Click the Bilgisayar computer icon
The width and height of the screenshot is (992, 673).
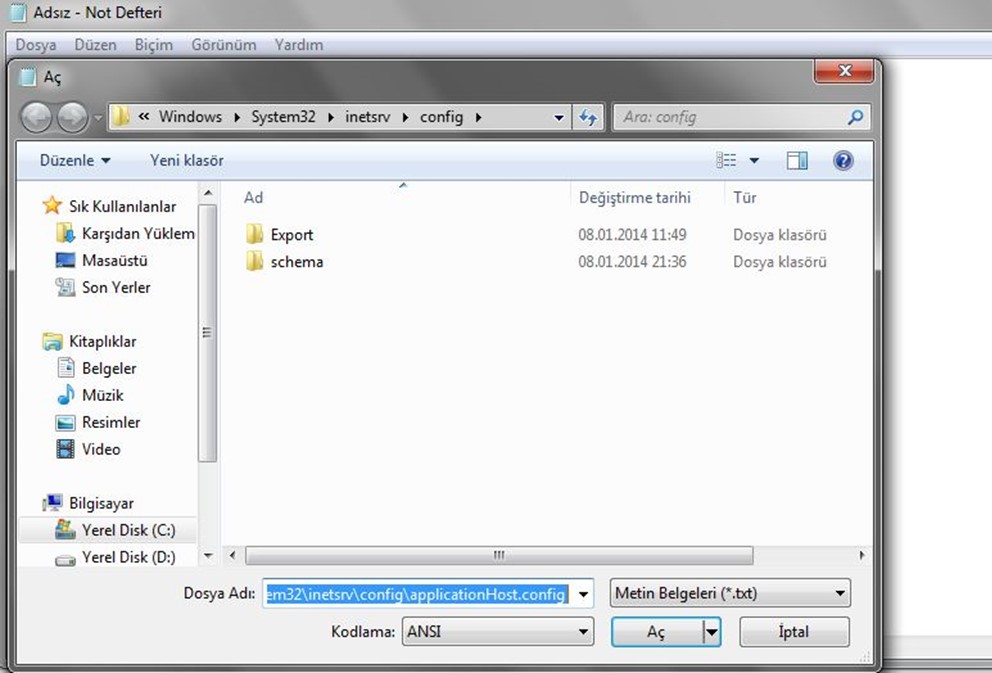pos(53,503)
